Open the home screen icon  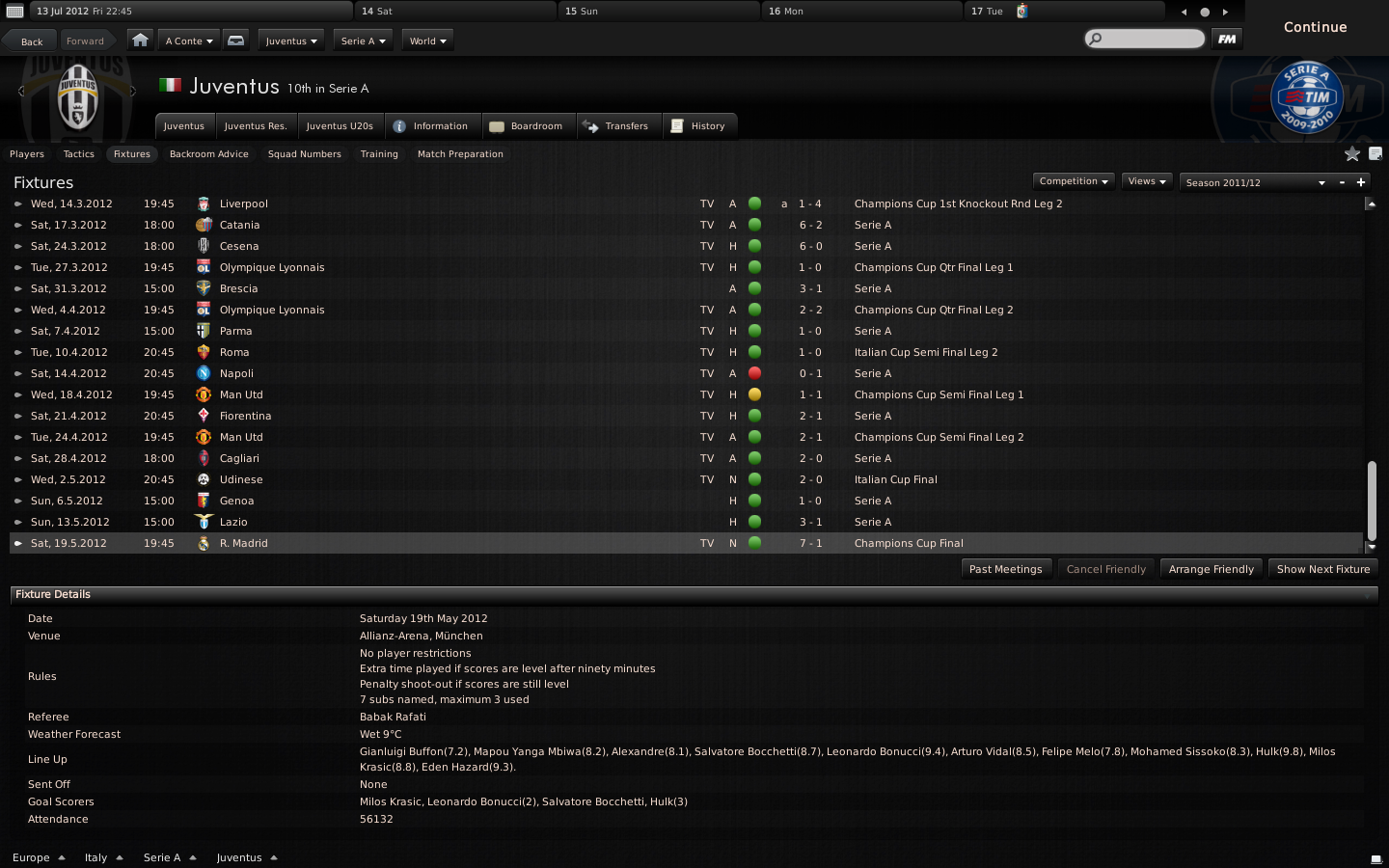pos(140,41)
